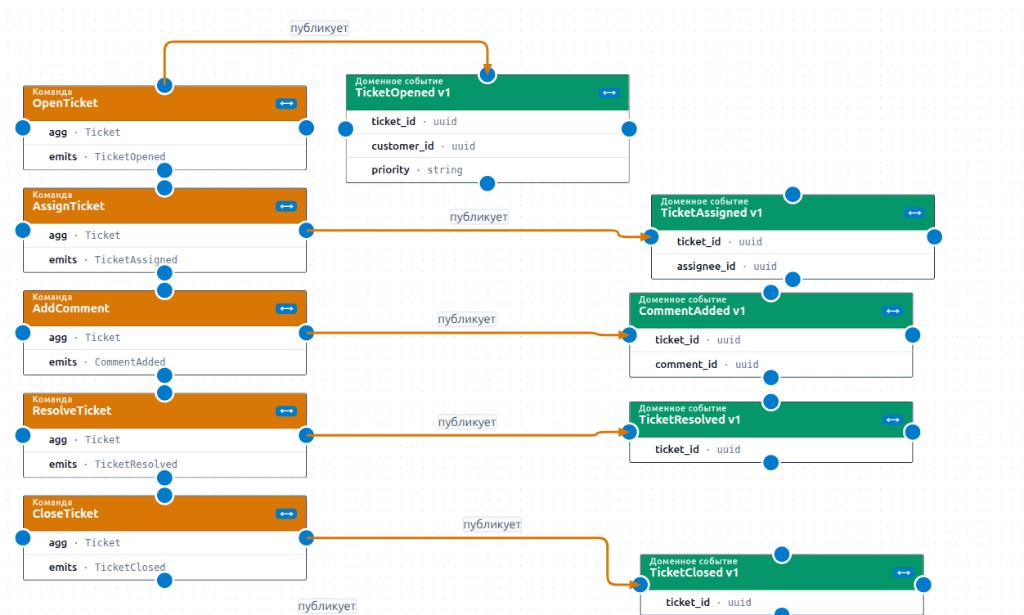
Task: Click 'emits · TicketResolved' row in ResolveTicket
Action: (165, 464)
